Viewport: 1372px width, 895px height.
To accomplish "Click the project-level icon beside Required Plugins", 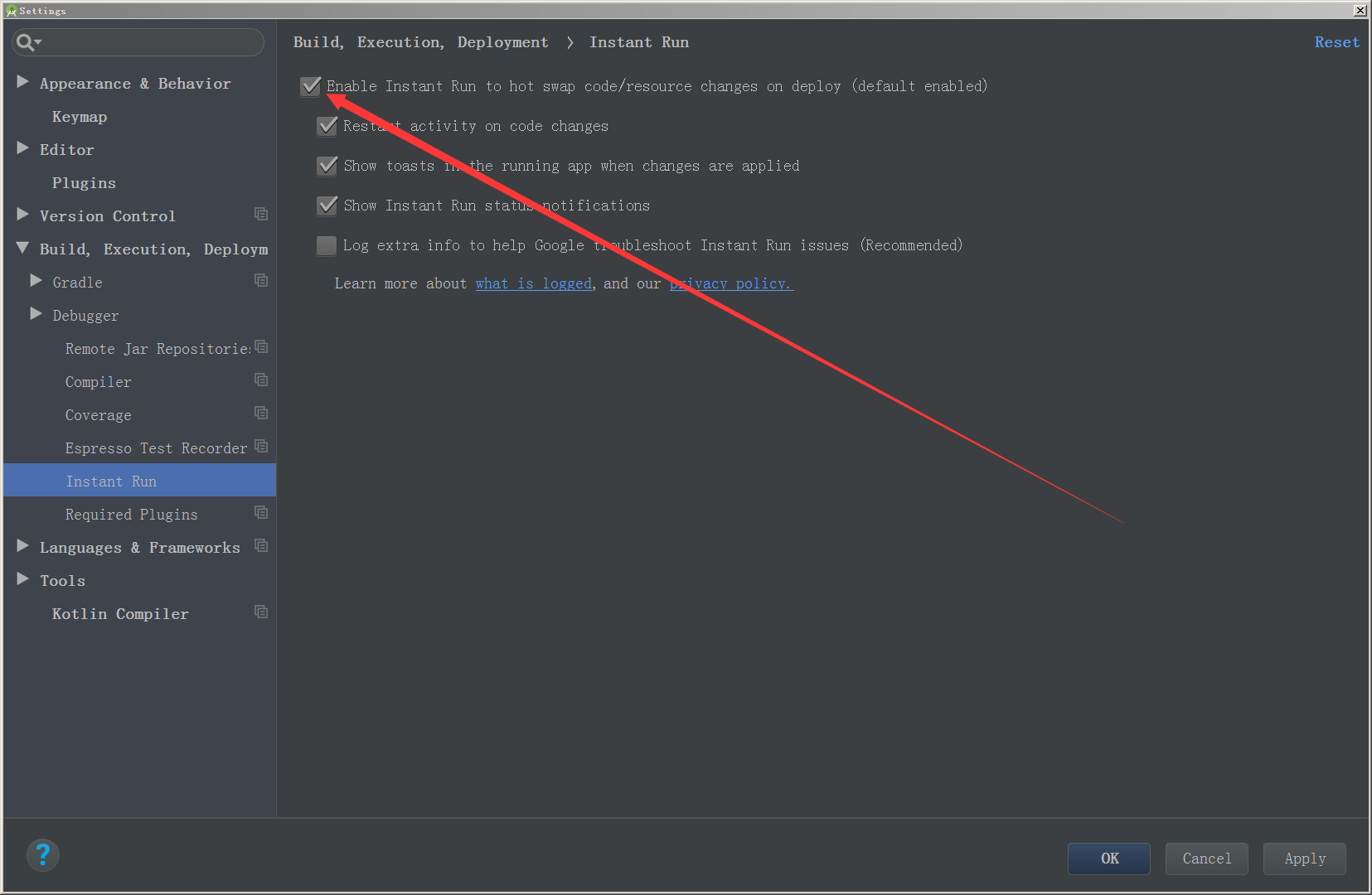I will pyautogui.click(x=261, y=513).
